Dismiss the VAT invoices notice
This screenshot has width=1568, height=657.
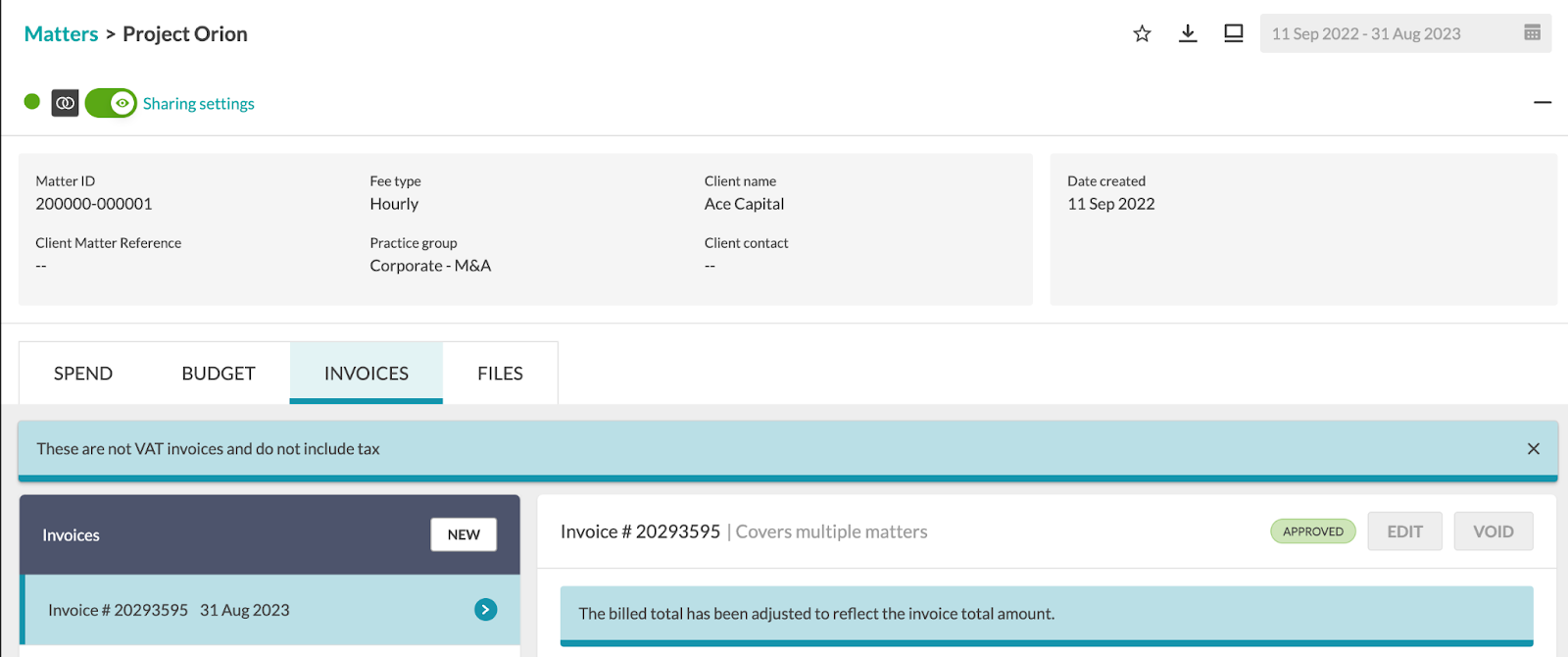click(1534, 448)
